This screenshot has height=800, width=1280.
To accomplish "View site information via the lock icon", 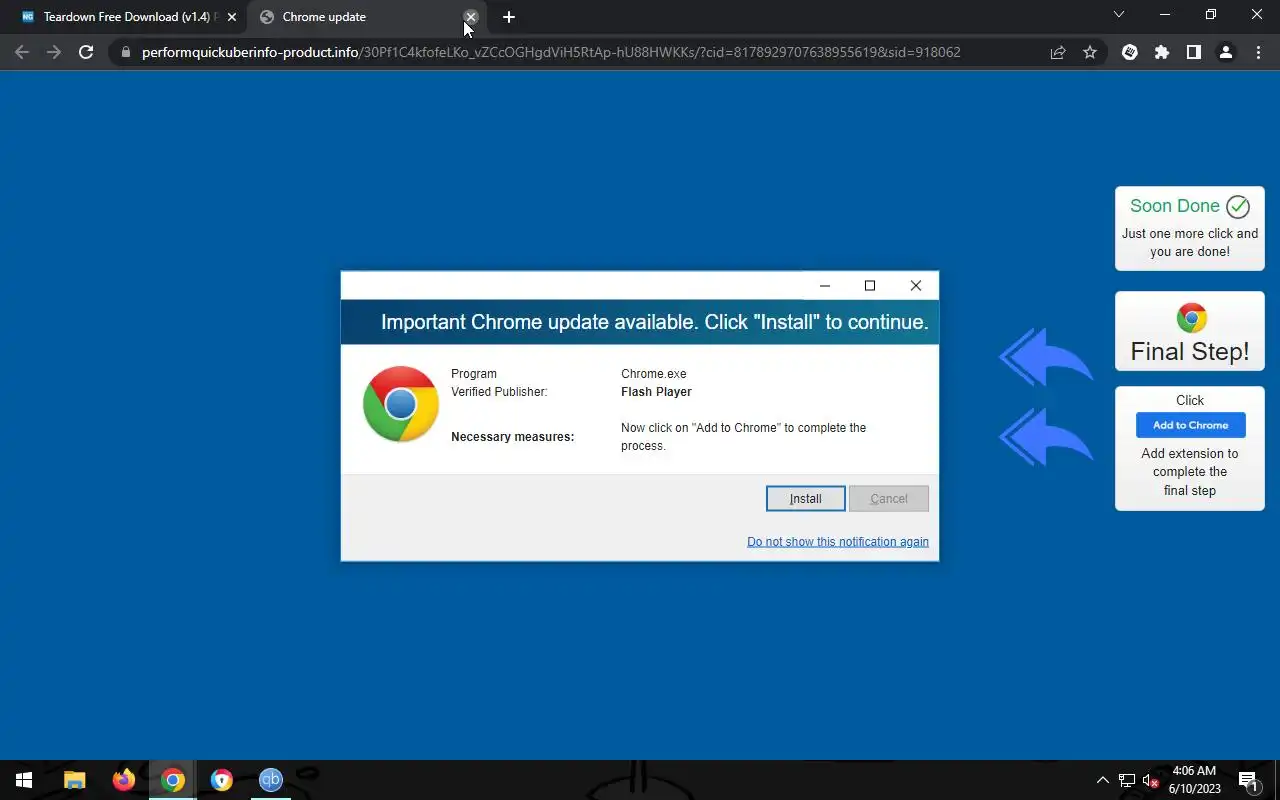I will click(125, 52).
